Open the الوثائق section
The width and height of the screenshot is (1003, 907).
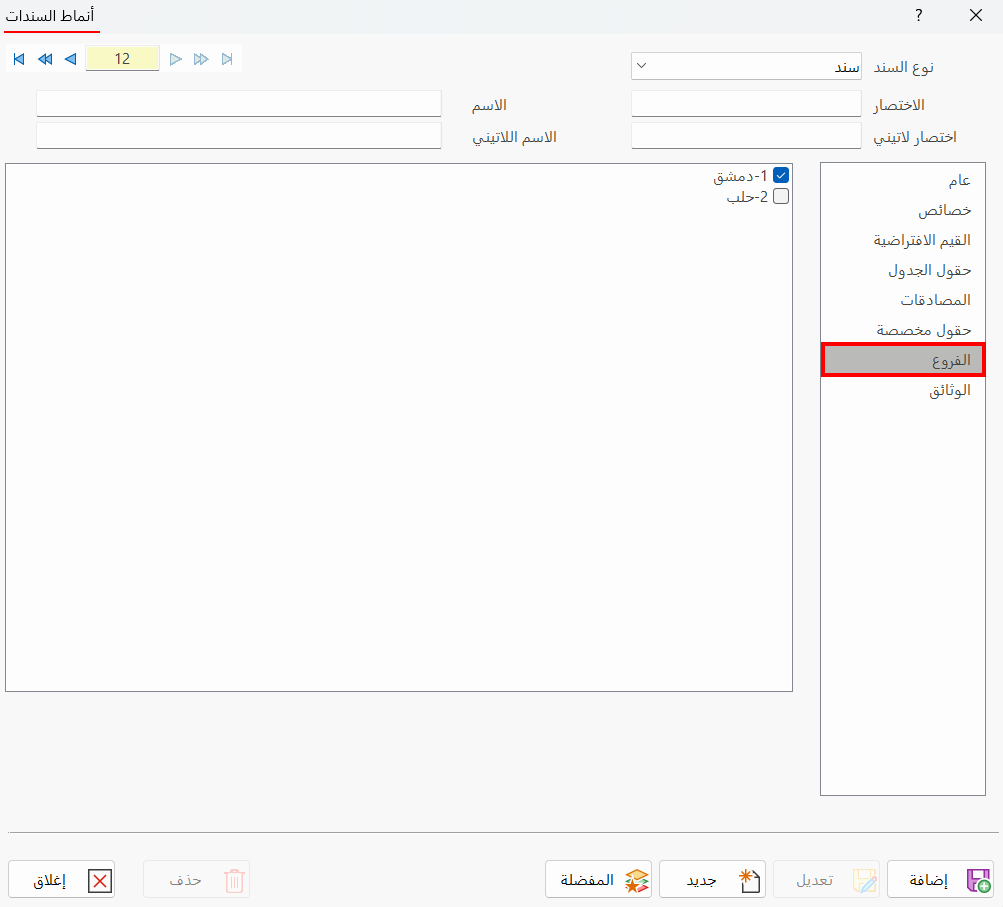pos(903,390)
